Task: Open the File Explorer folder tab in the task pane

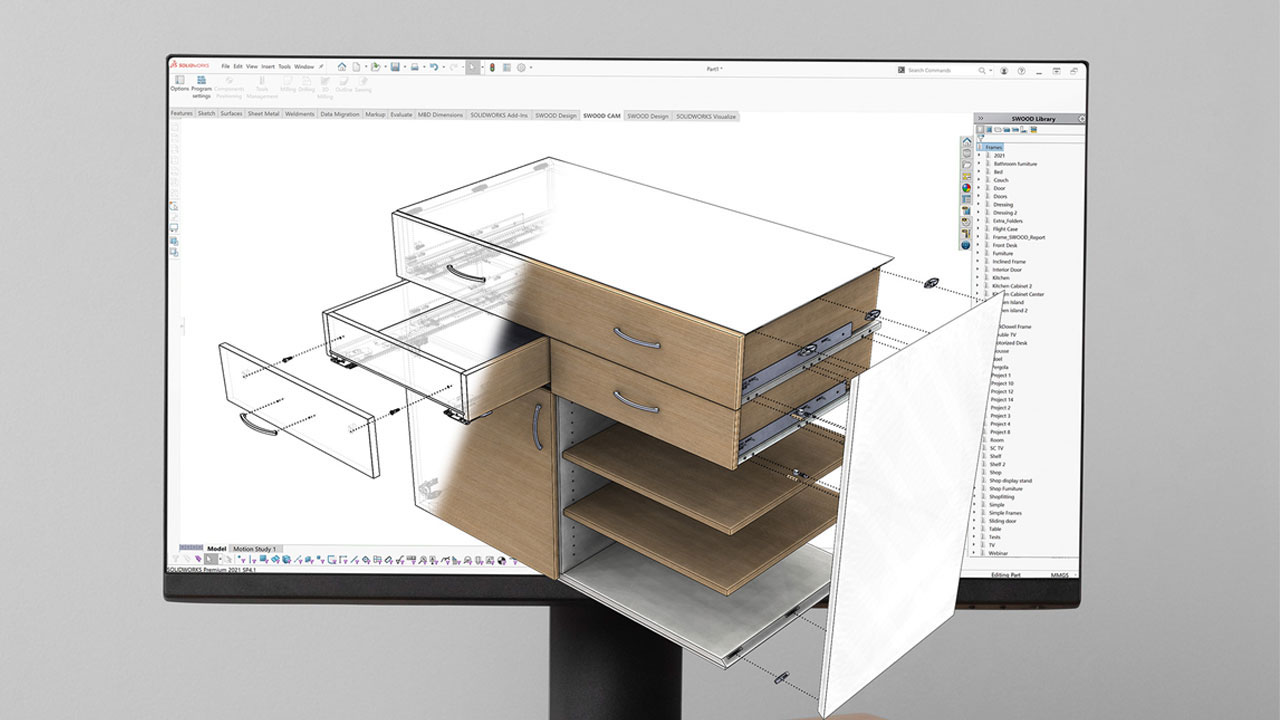Action: pos(967,164)
